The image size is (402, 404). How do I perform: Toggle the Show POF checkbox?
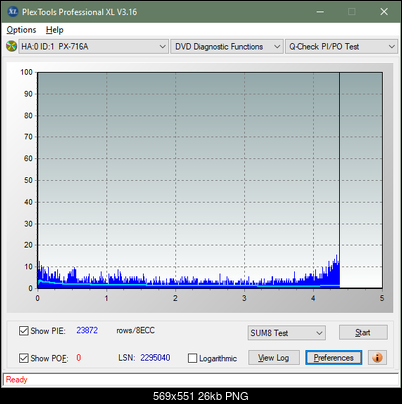(24, 358)
